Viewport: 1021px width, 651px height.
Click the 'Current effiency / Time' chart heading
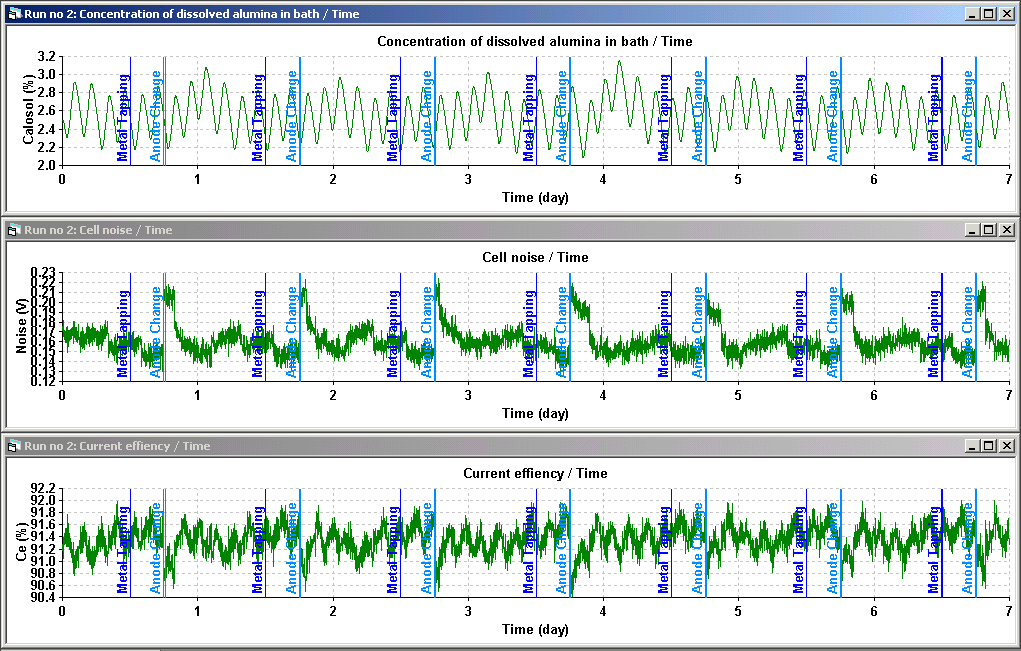coord(535,473)
